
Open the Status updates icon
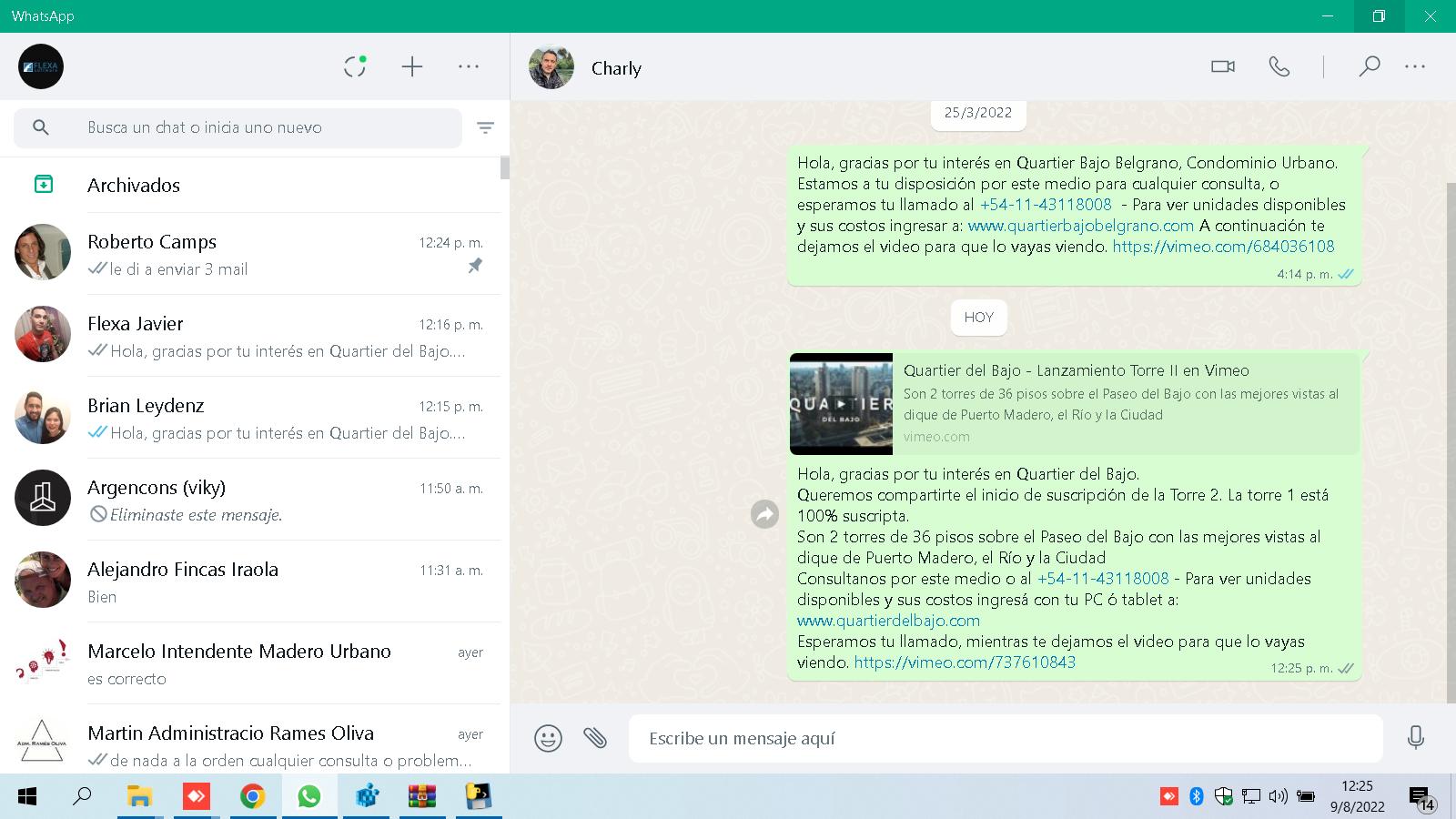pyautogui.click(x=355, y=66)
